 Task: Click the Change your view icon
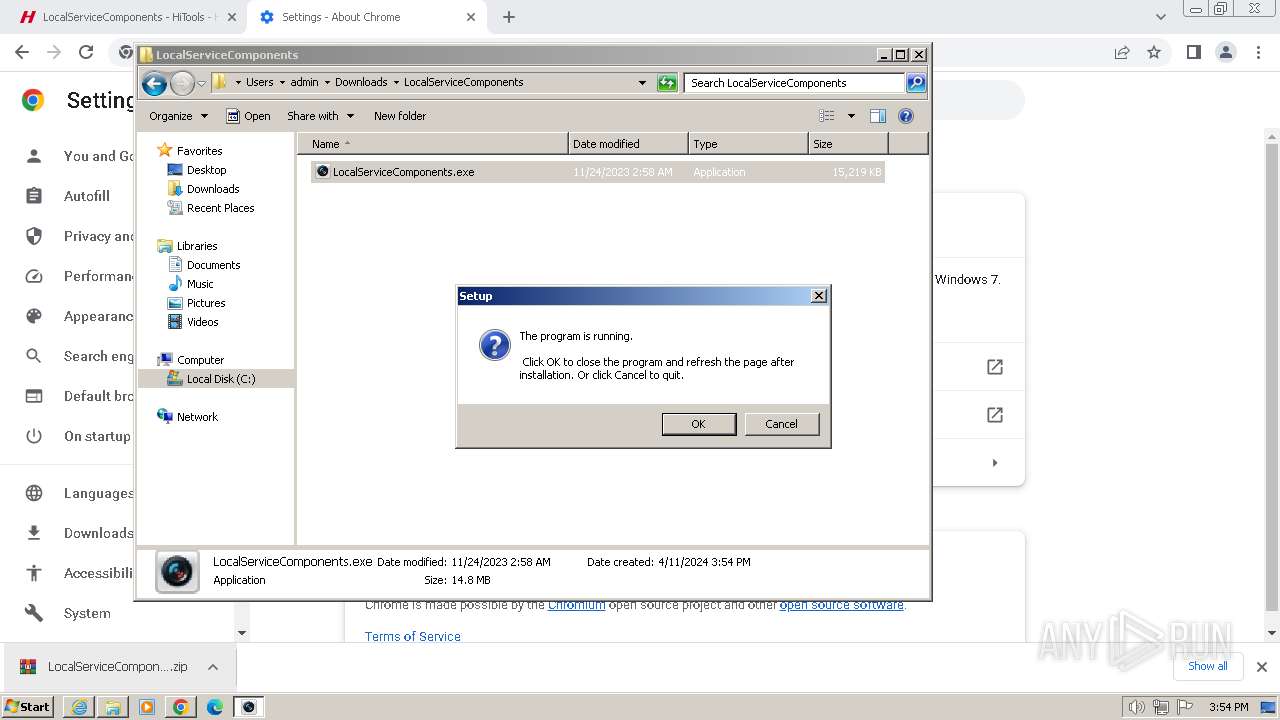[x=826, y=116]
